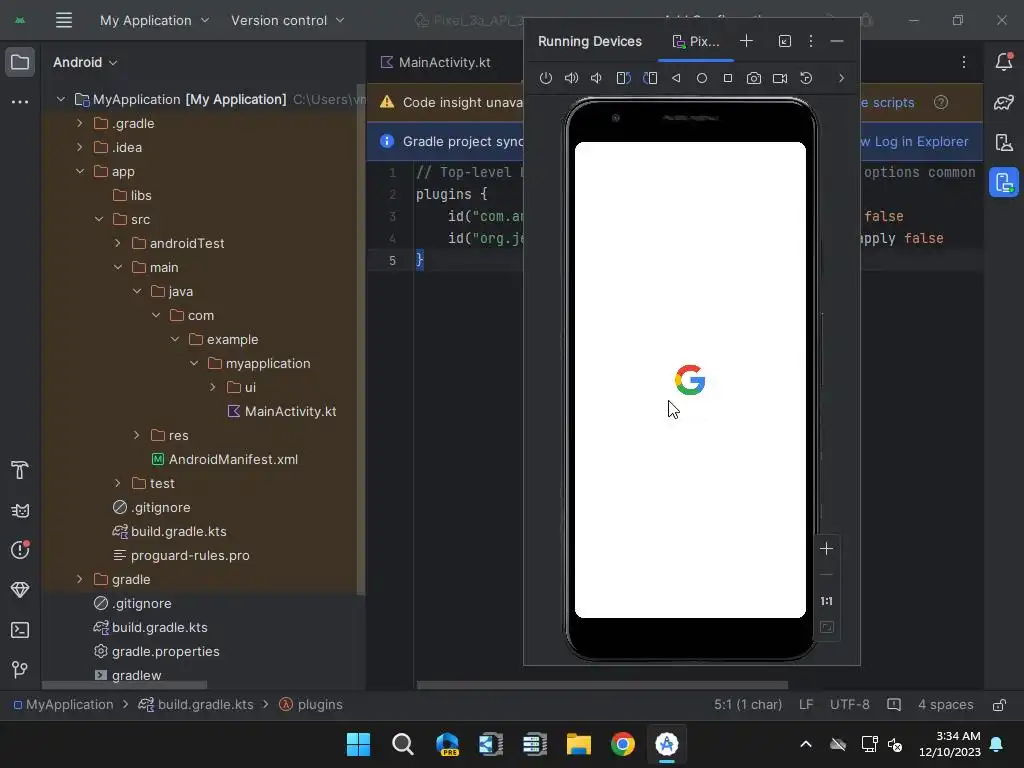Tap the emulator Home circle button
Viewport: 1024px width, 768px height.
[x=702, y=78]
